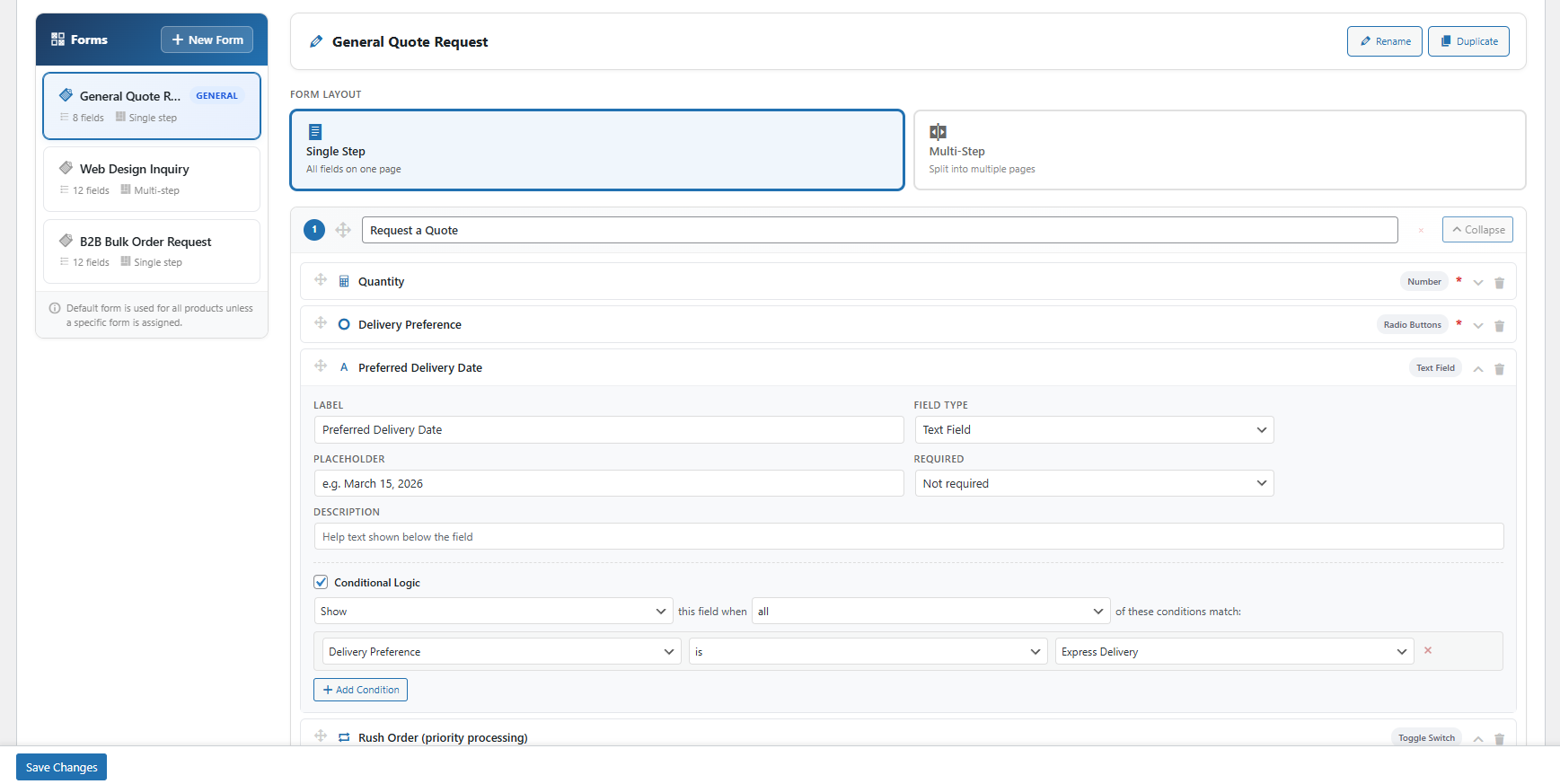Click the Save Changes button

pyautogui.click(x=61, y=768)
